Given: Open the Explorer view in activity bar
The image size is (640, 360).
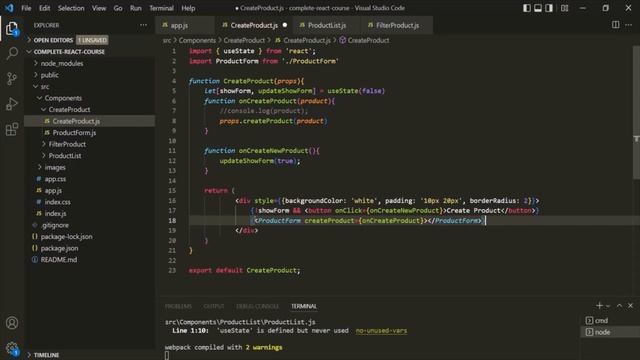Looking at the screenshot, I should pos(12,29).
